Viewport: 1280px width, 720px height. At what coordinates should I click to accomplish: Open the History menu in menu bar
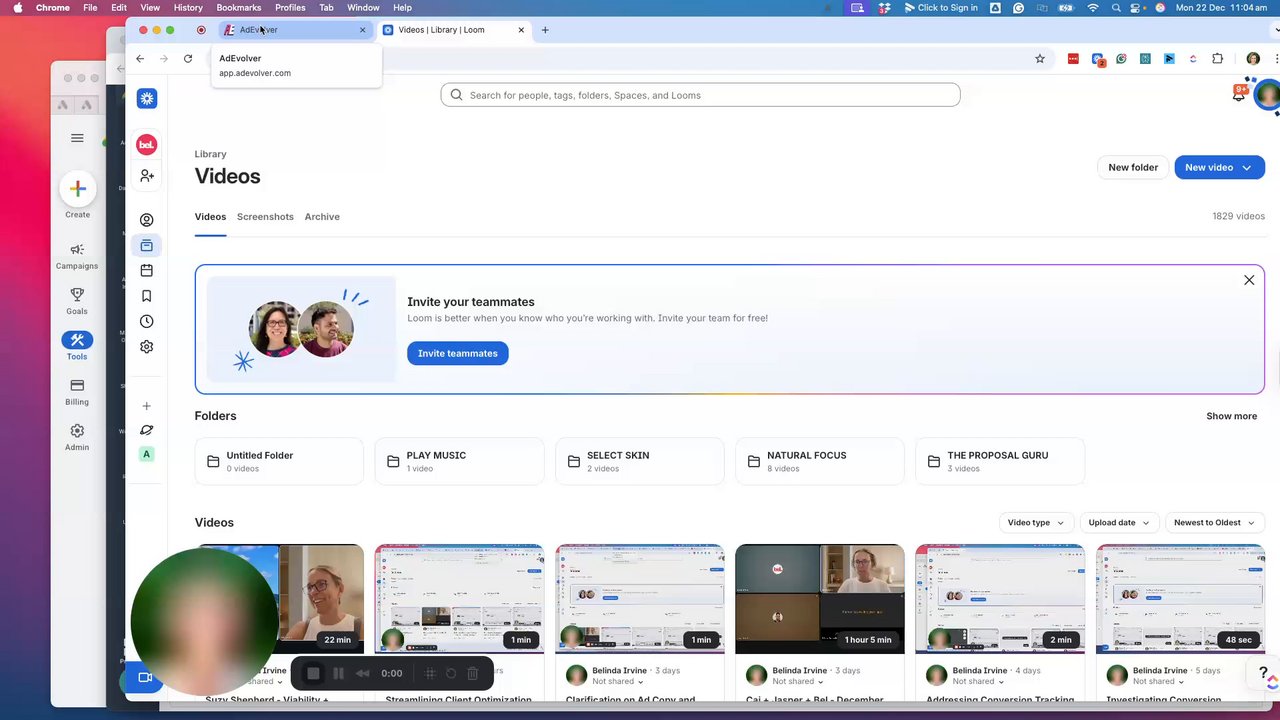(x=188, y=7)
